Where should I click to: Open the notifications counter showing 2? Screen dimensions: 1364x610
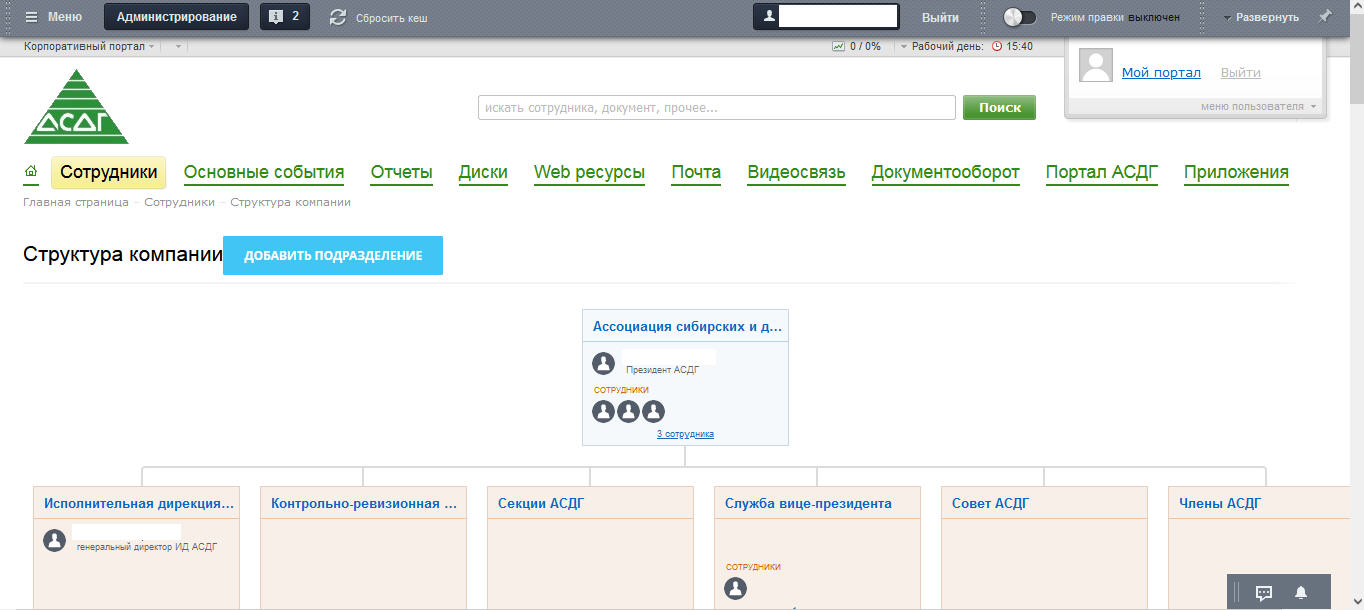285,17
